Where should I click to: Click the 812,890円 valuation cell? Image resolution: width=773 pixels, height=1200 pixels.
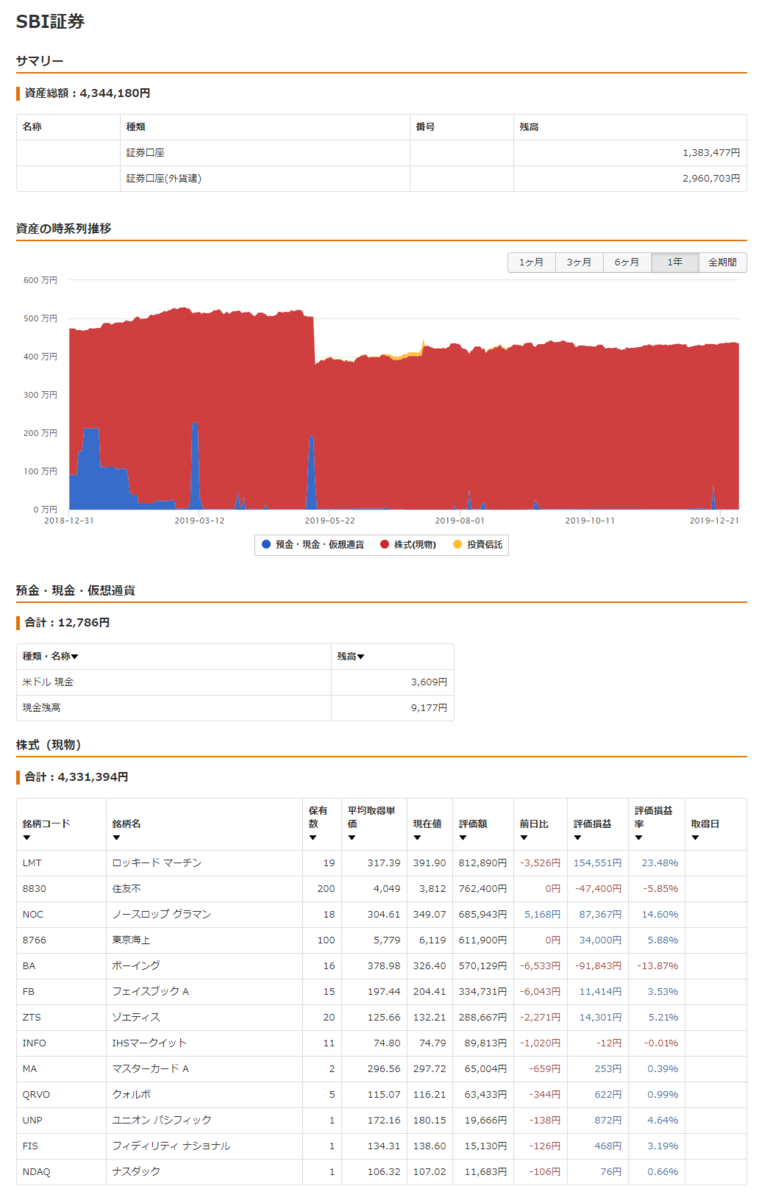point(482,863)
